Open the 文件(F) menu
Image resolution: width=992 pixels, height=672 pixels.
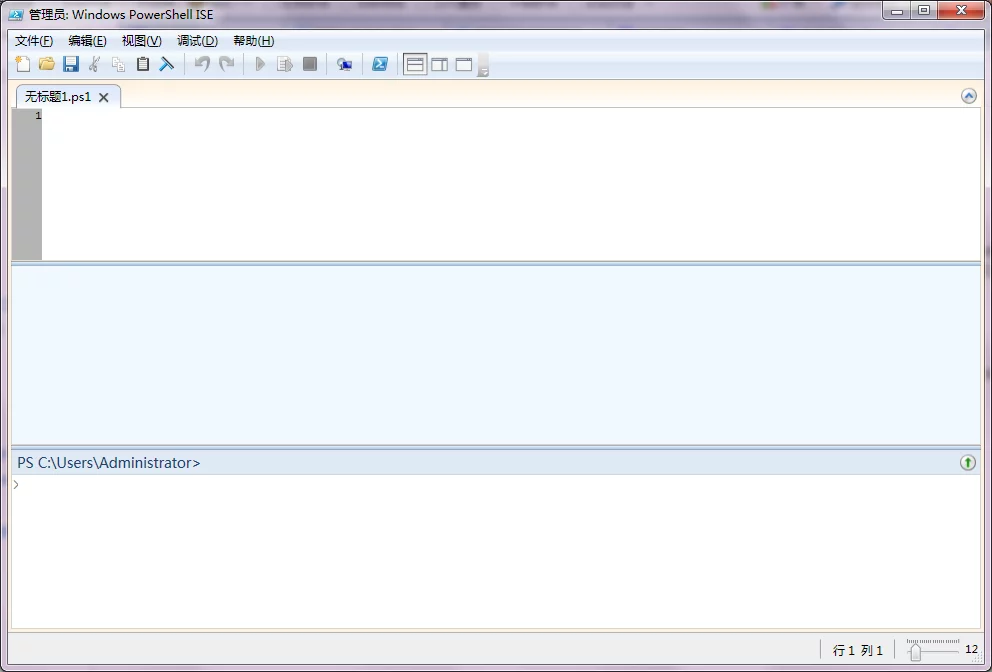coord(34,40)
